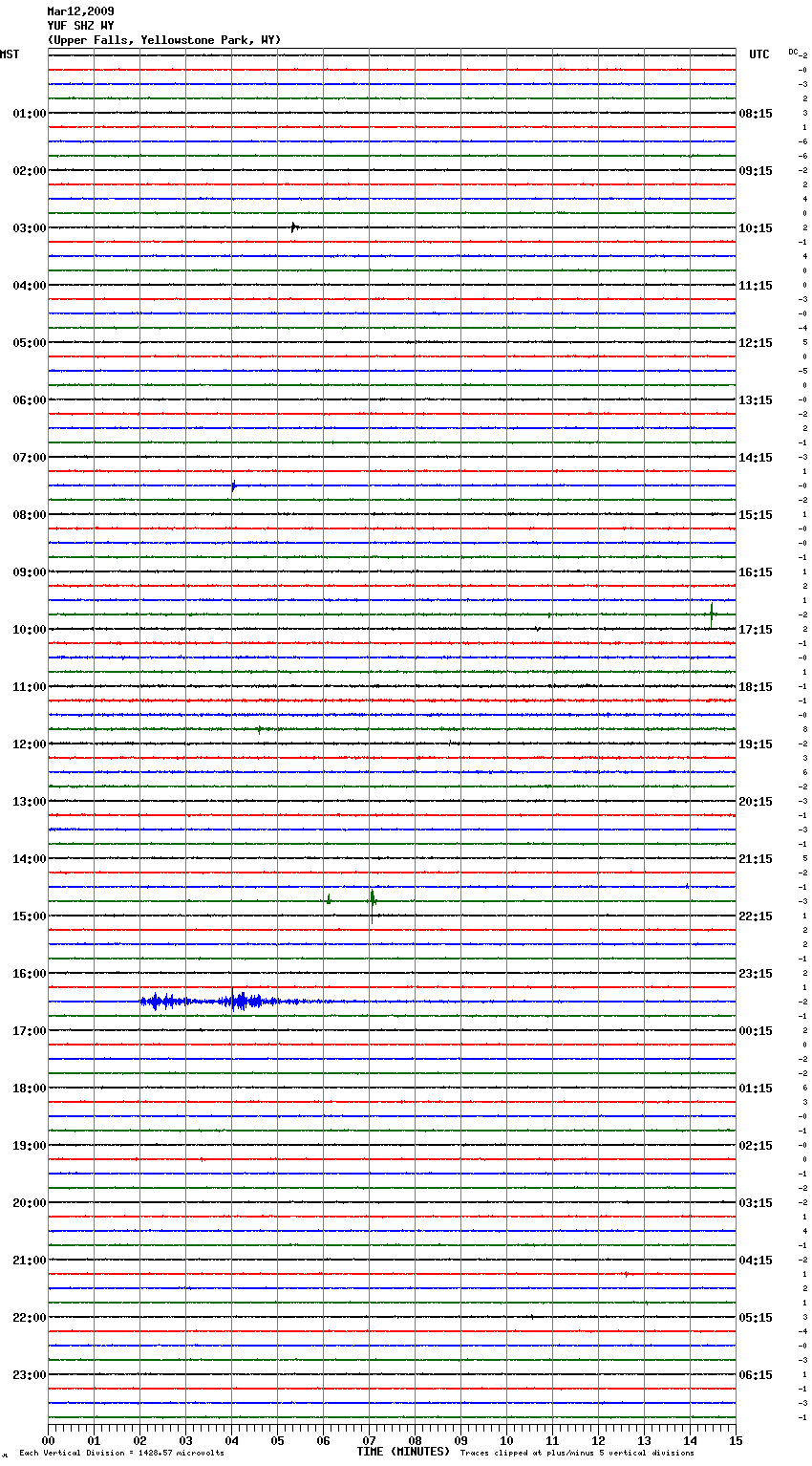Select the "14:00" MST hour label
Viewport: 812px width, 1466px height.
(30, 859)
